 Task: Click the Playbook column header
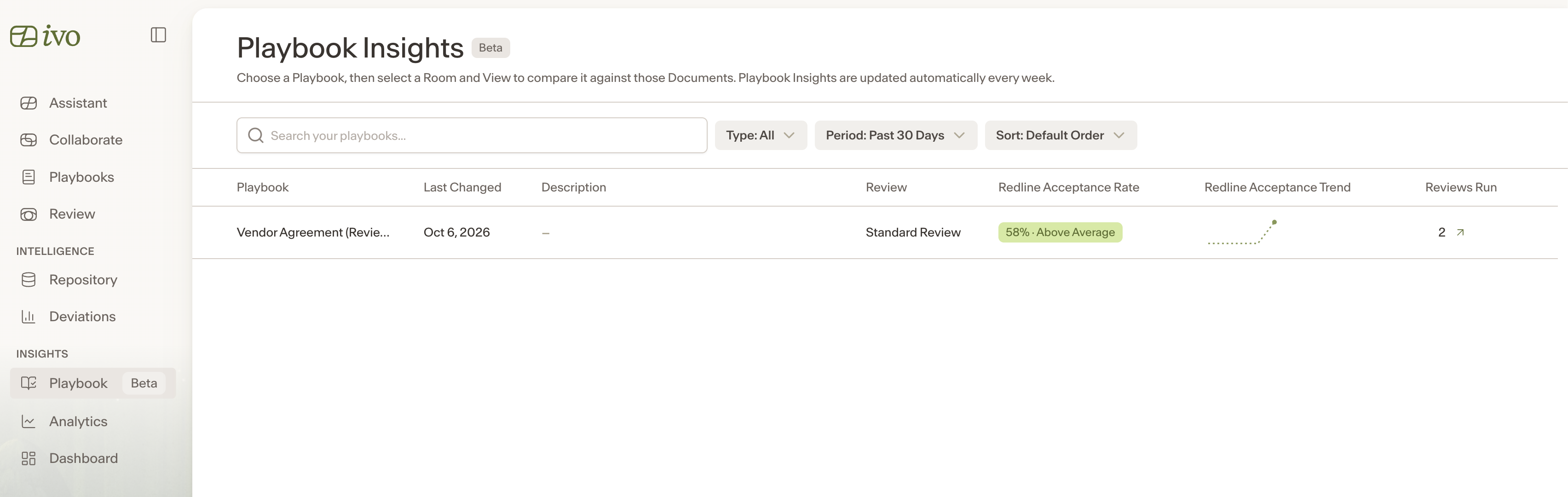pos(262,187)
